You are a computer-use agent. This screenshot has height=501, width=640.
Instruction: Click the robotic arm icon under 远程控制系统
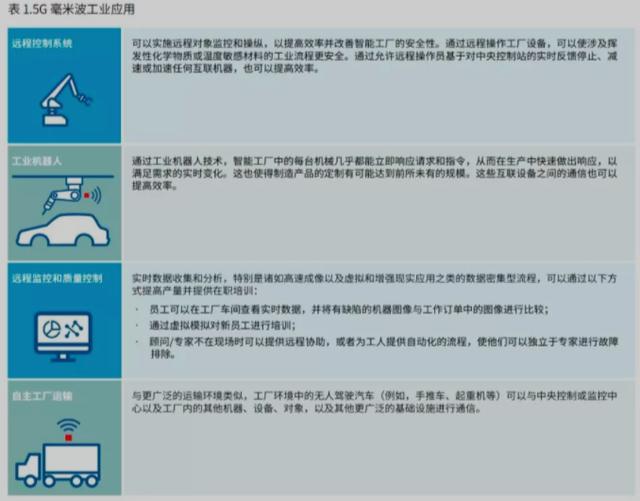tap(65, 99)
